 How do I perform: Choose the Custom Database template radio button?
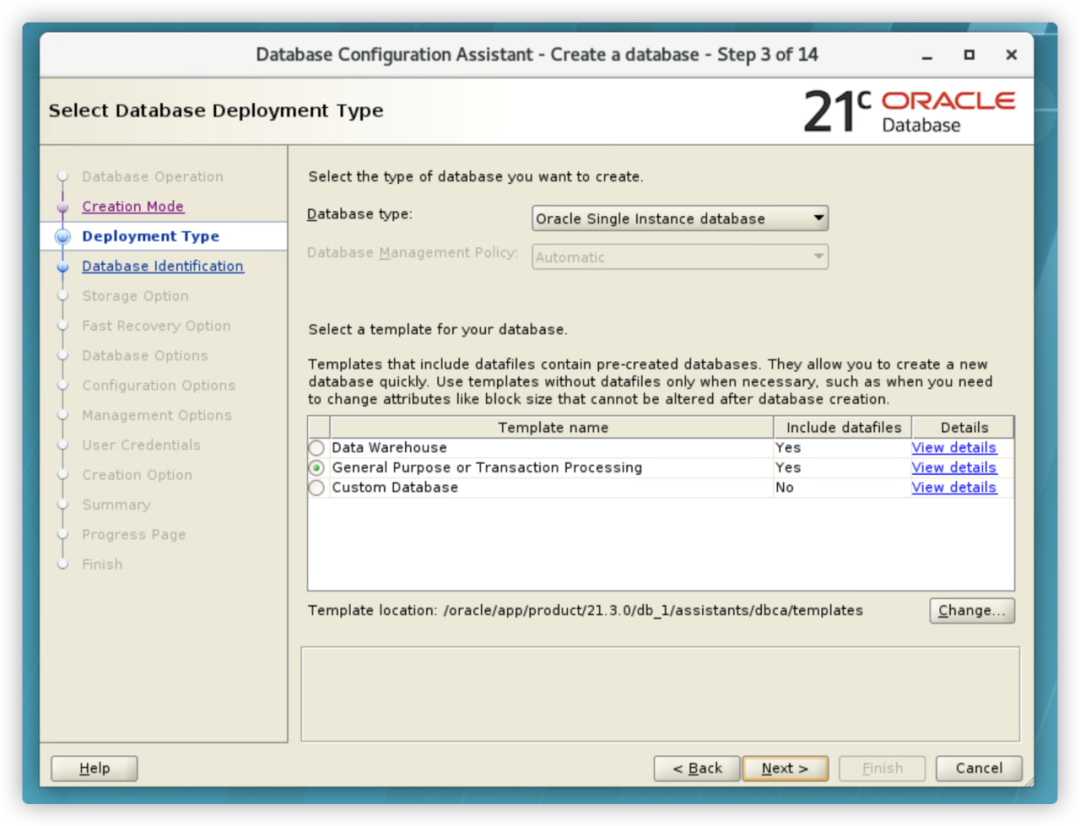pyautogui.click(x=316, y=488)
